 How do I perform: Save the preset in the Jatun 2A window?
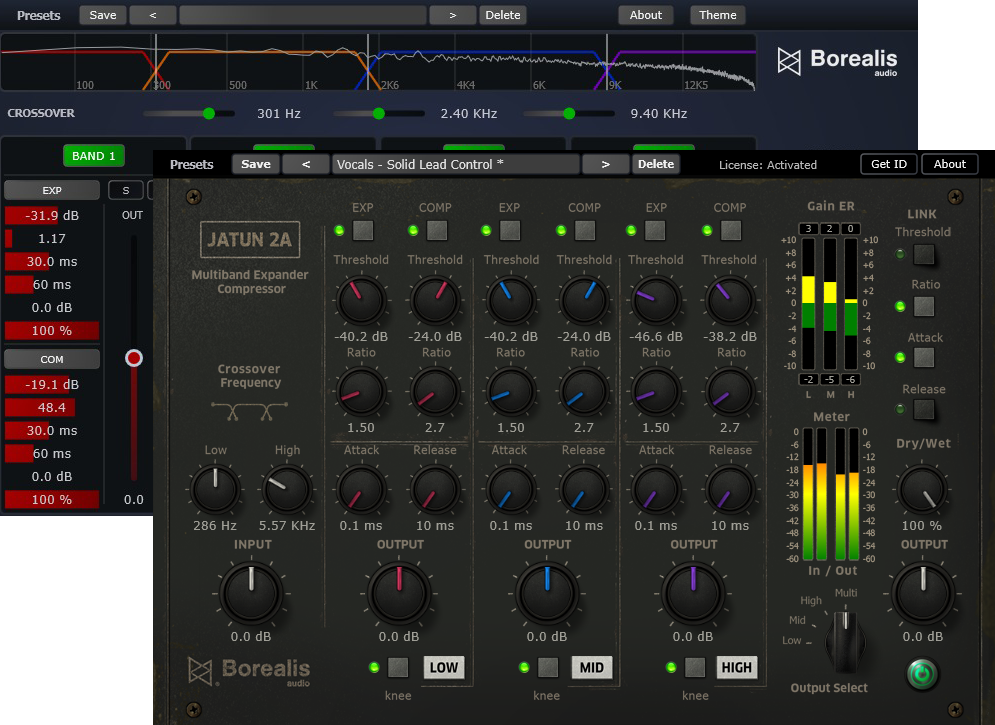pyautogui.click(x=256, y=164)
